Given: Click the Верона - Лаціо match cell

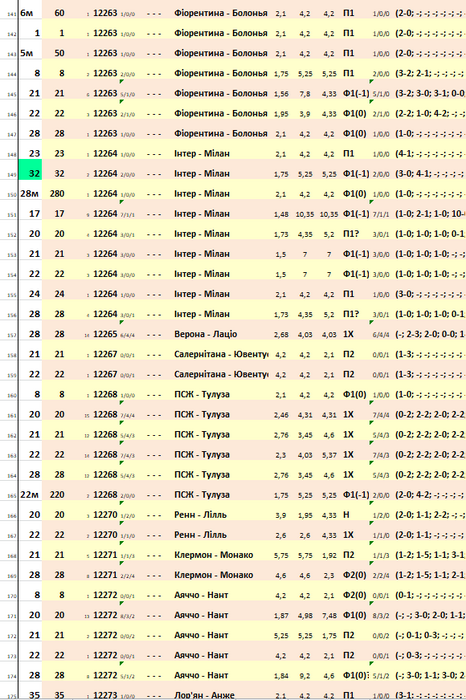Looking at the screenshot, I should point(206,334).
